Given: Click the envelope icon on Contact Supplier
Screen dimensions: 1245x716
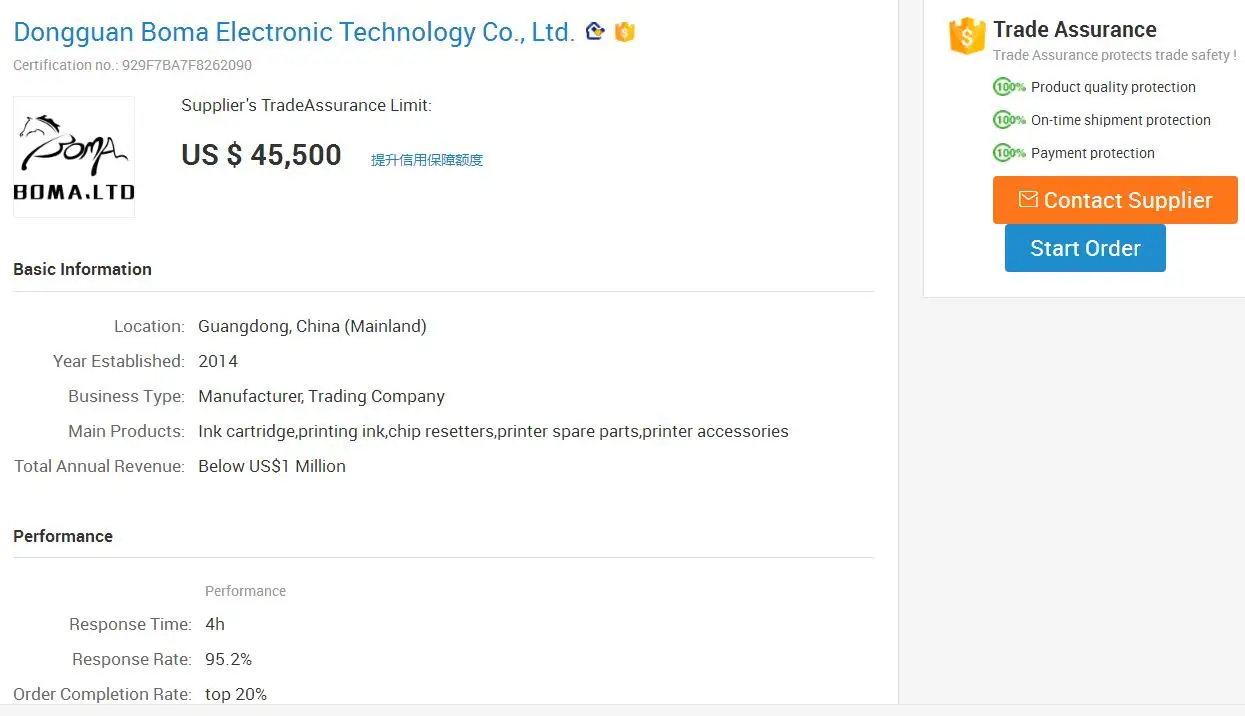Looking at the screenshot, I should (1028, 200).
